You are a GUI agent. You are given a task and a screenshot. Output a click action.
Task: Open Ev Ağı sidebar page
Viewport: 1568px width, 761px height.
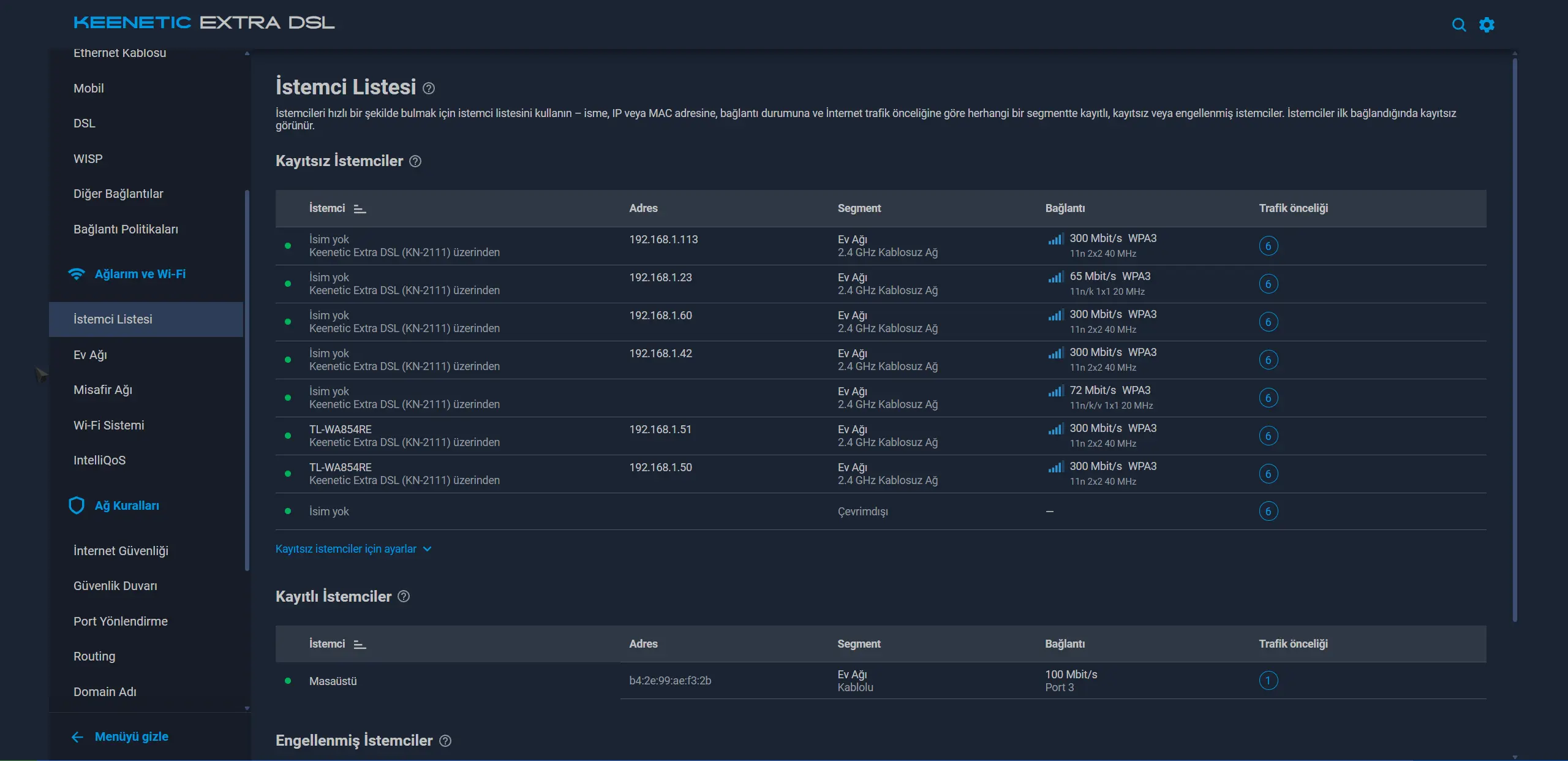[x=90, y=355]
